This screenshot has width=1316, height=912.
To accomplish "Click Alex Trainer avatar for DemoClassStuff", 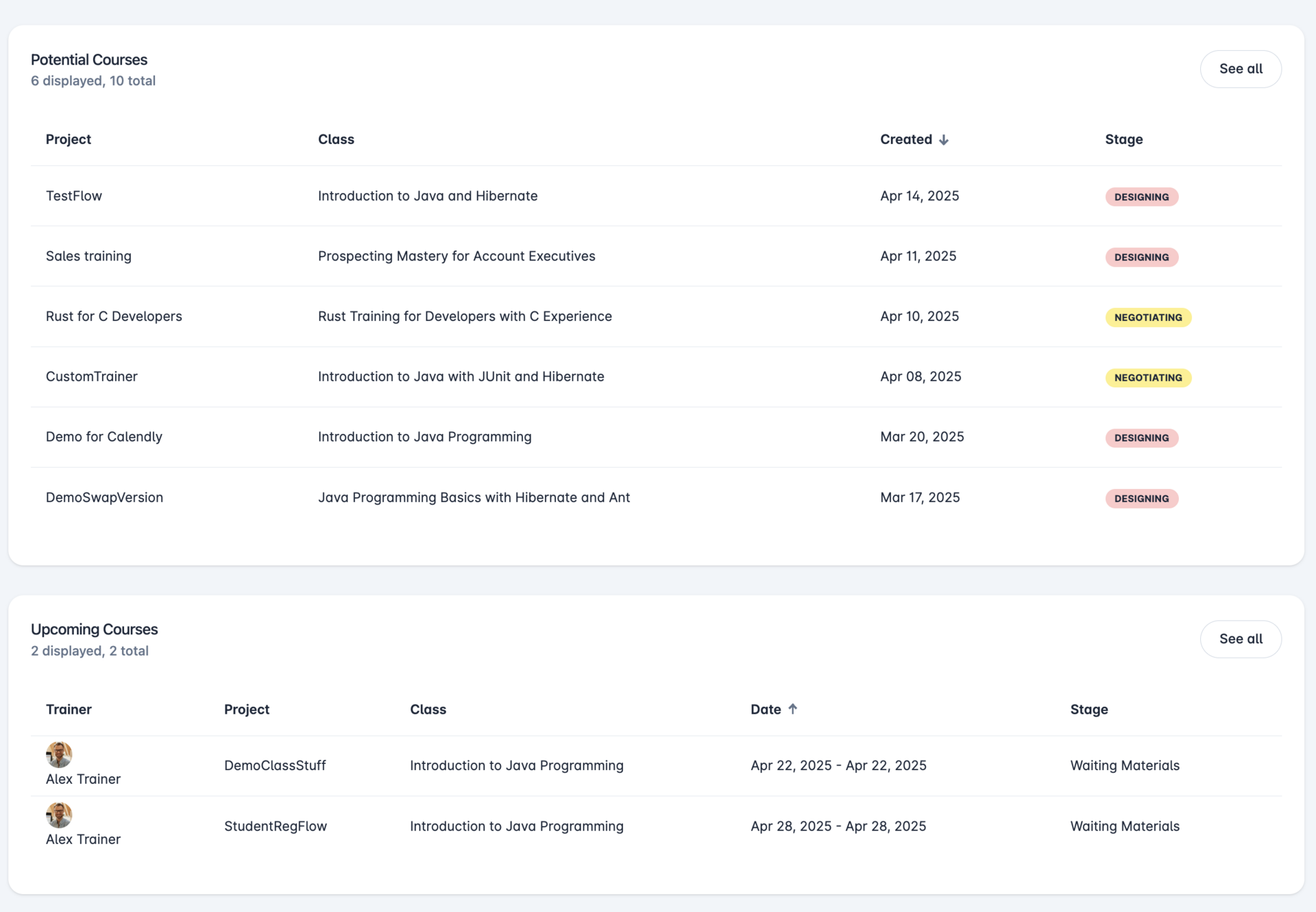I will (59, 754).
